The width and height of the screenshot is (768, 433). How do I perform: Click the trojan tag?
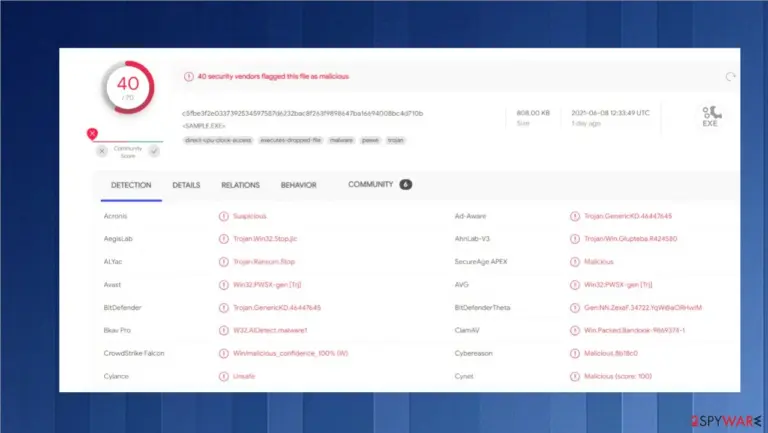pyautogui.click(x=396, y=140)
